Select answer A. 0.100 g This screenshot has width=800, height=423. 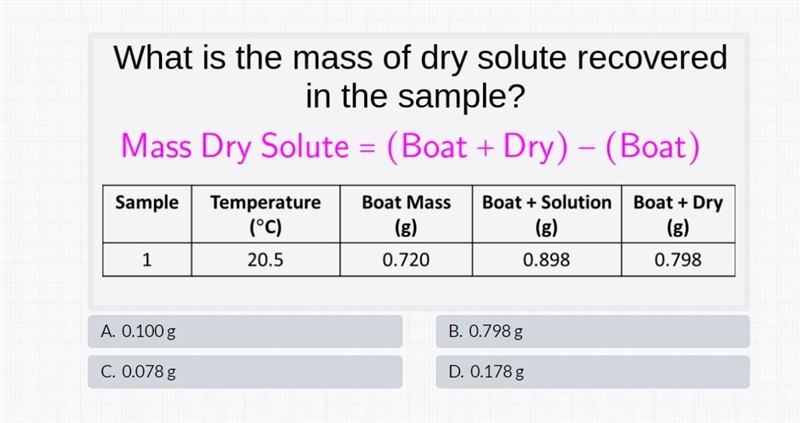[245, 332]
